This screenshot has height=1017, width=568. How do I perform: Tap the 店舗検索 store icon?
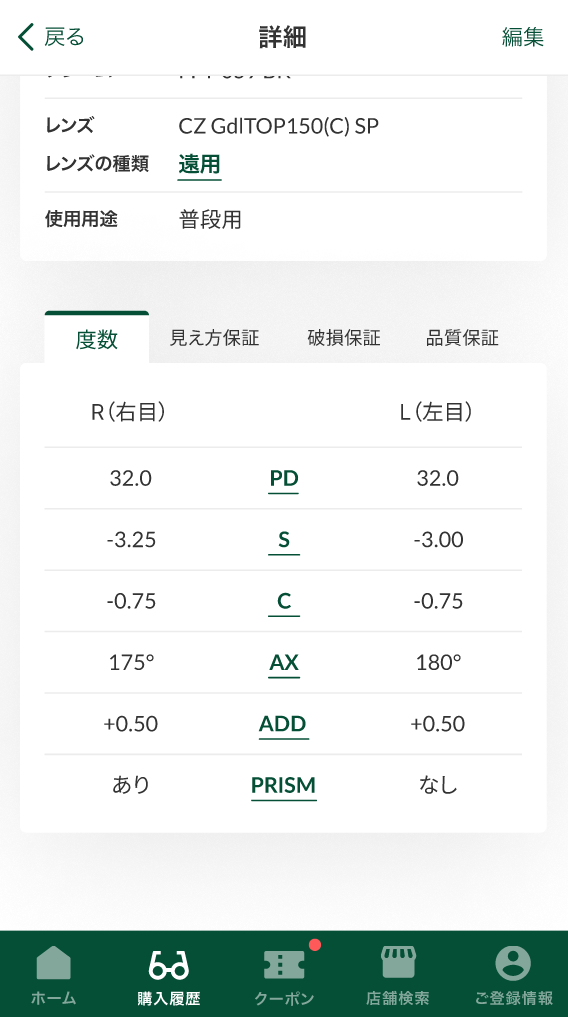click(x=397, y=963)
